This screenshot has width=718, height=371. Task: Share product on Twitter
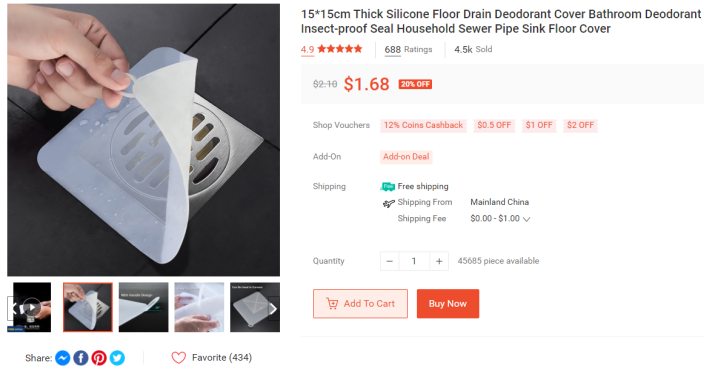point(117,358)
